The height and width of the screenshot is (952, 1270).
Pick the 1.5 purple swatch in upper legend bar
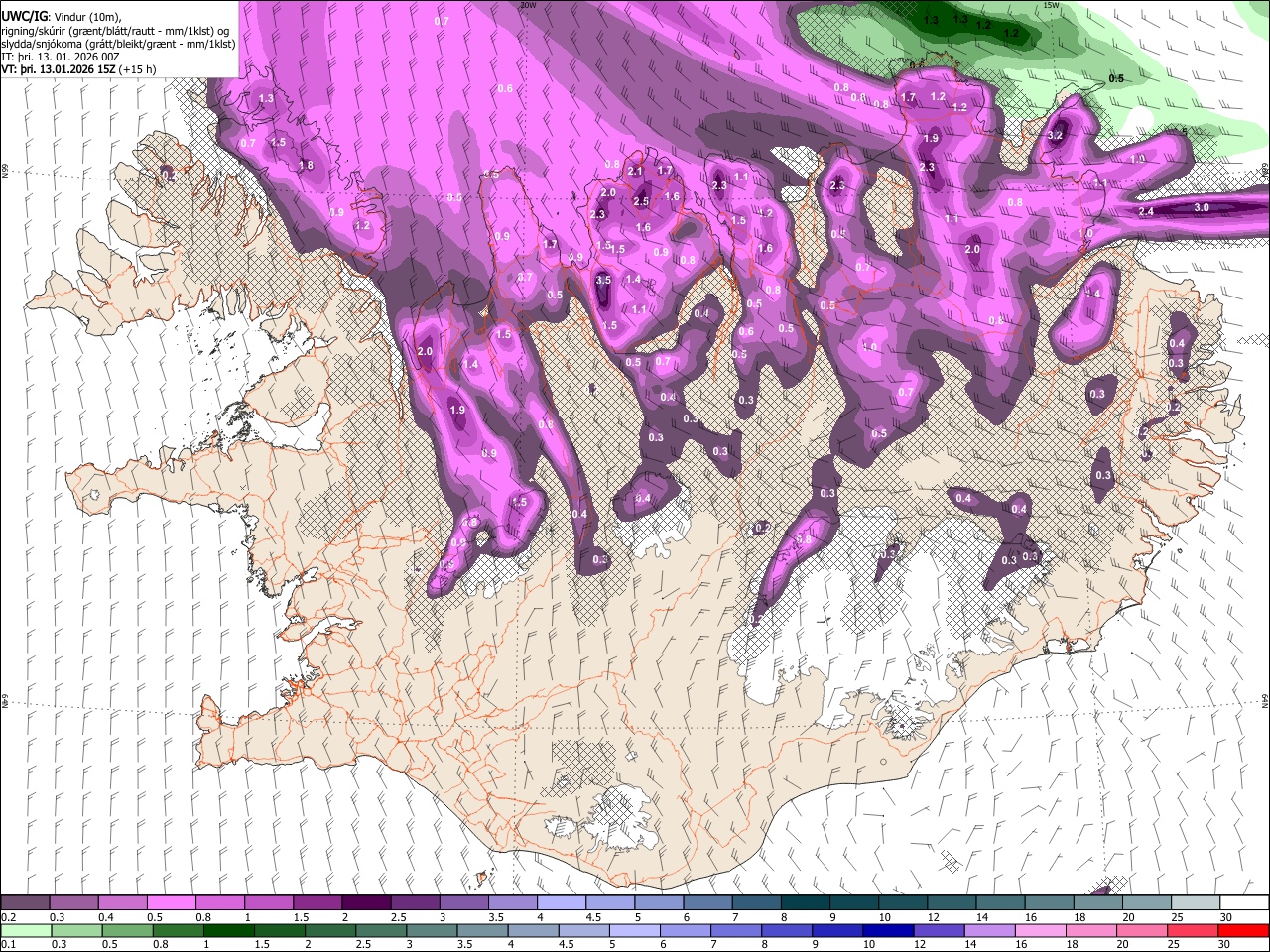(317, 902)
